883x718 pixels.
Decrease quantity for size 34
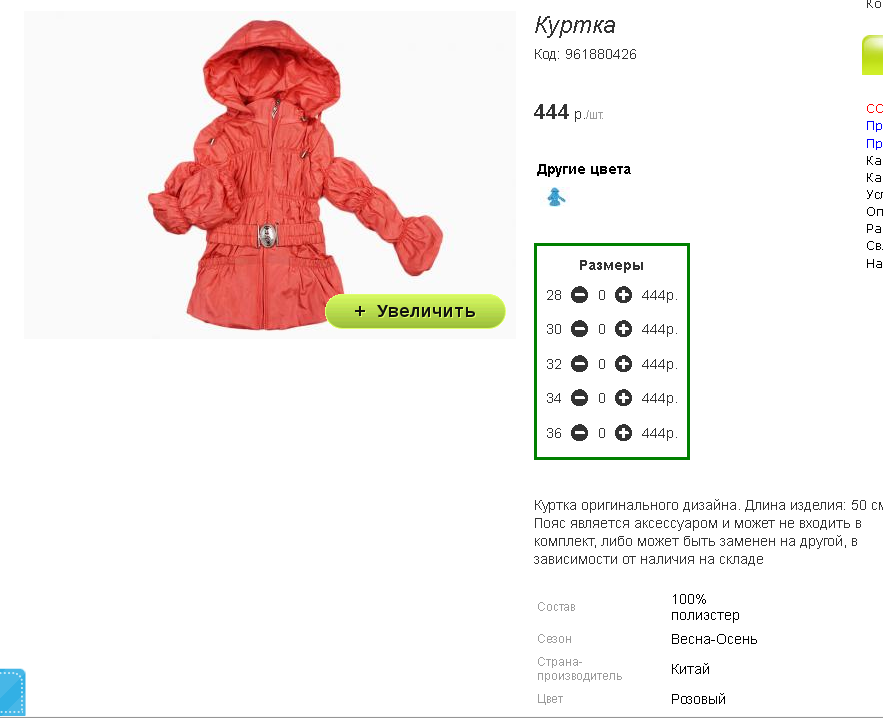tap(579, 398)
